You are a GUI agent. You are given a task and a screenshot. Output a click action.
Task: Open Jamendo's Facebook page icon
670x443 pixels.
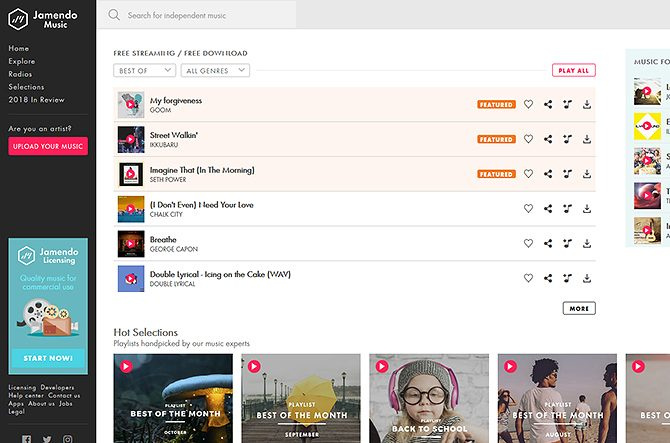point(26,438)
